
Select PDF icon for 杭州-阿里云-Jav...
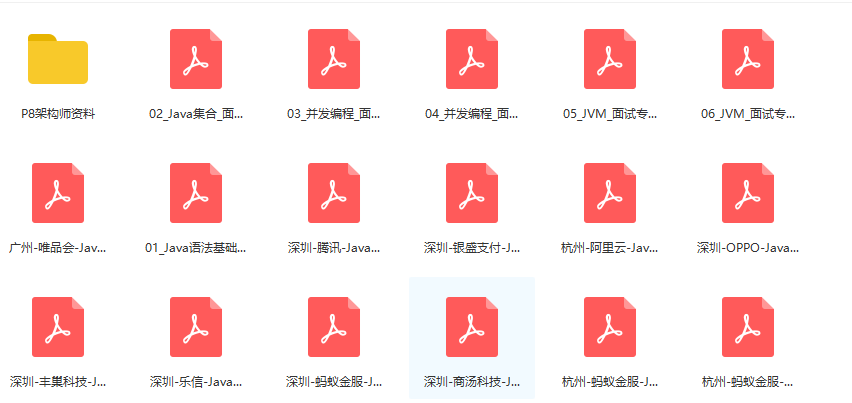(x=610, y=193)
